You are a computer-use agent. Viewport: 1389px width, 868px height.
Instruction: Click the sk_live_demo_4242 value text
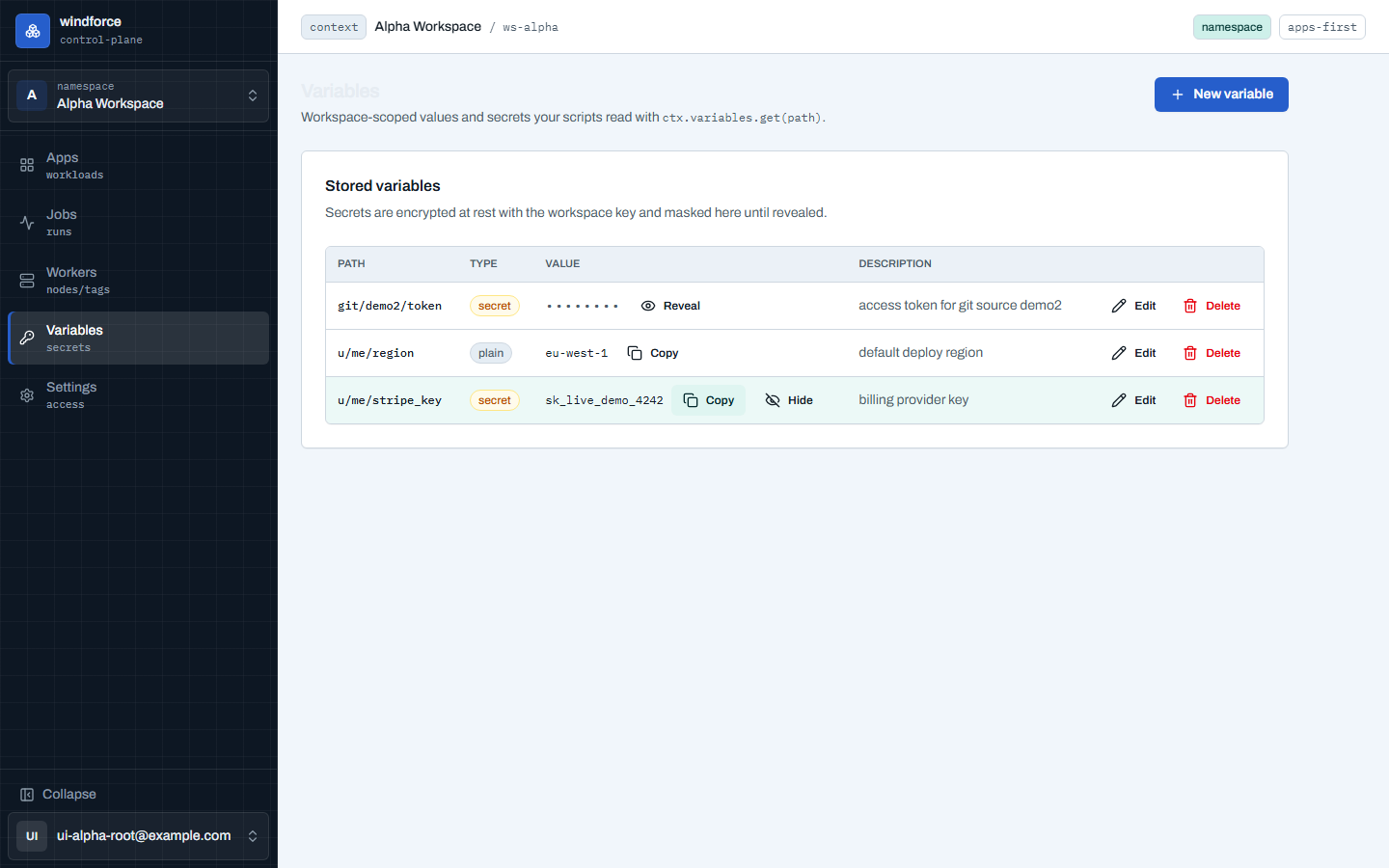(605, 400)
